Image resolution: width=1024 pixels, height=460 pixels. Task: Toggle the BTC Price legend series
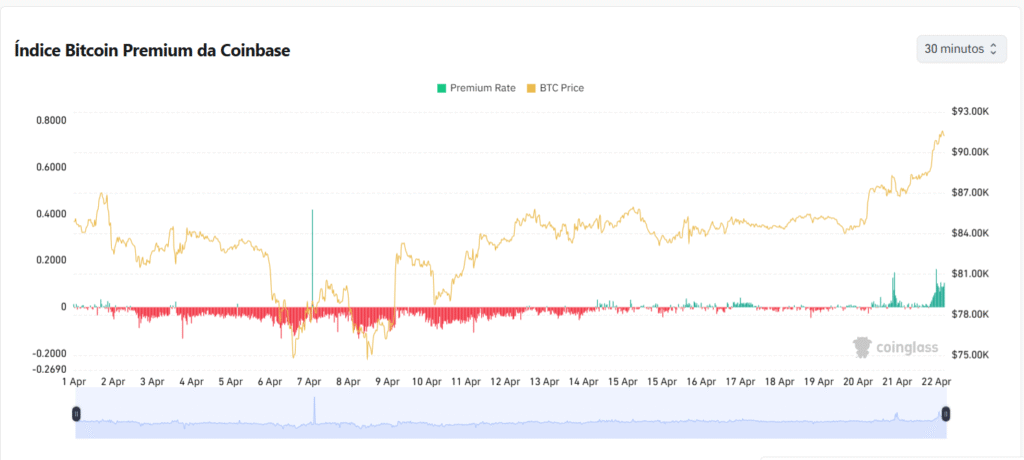555,88
